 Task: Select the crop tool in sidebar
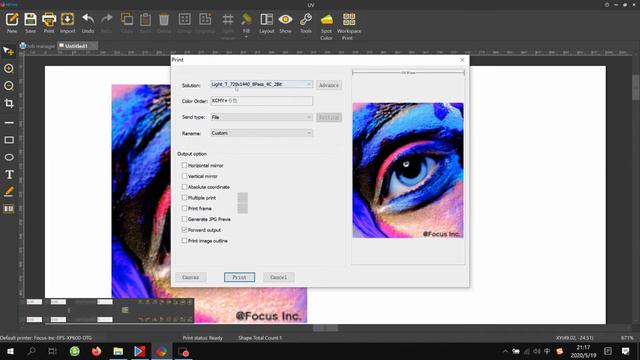click(9, 104)
